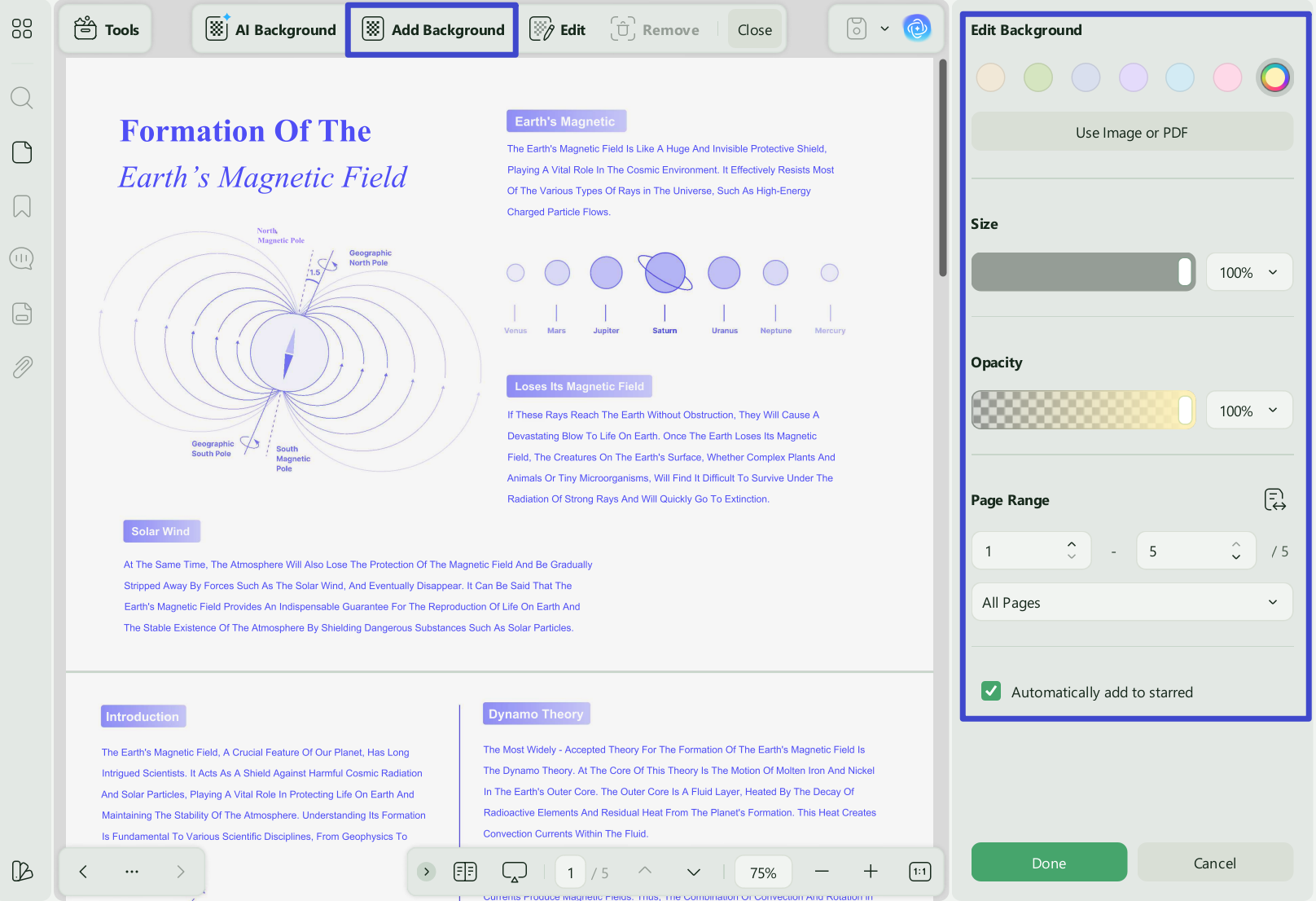
Task: Increase the end page number
Action: [x=1236, y=544]
